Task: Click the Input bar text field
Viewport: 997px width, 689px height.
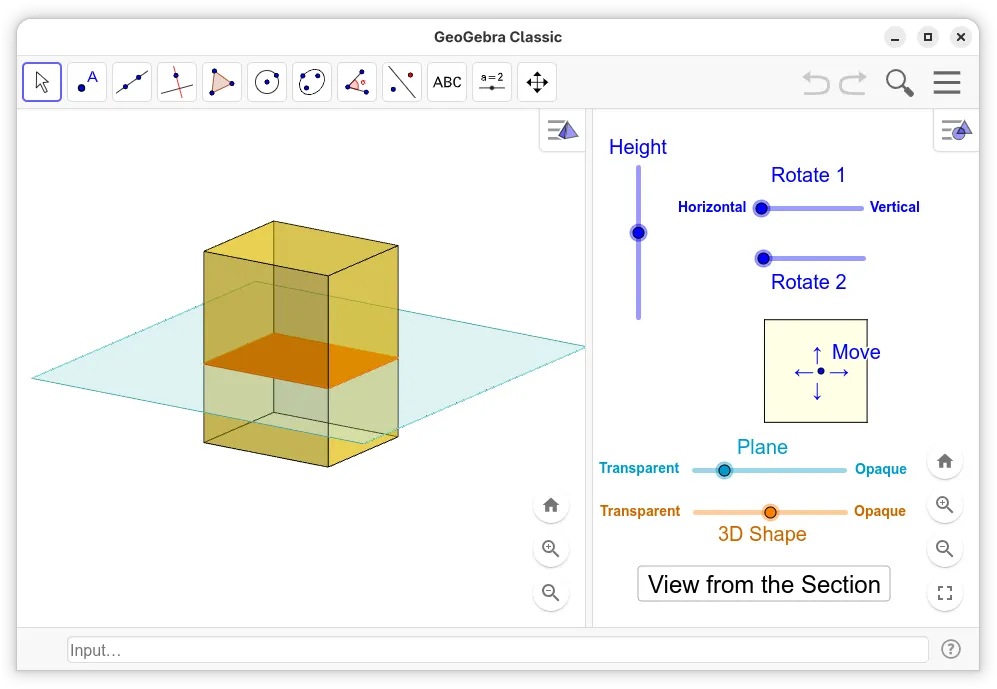Action: point(497,650)
